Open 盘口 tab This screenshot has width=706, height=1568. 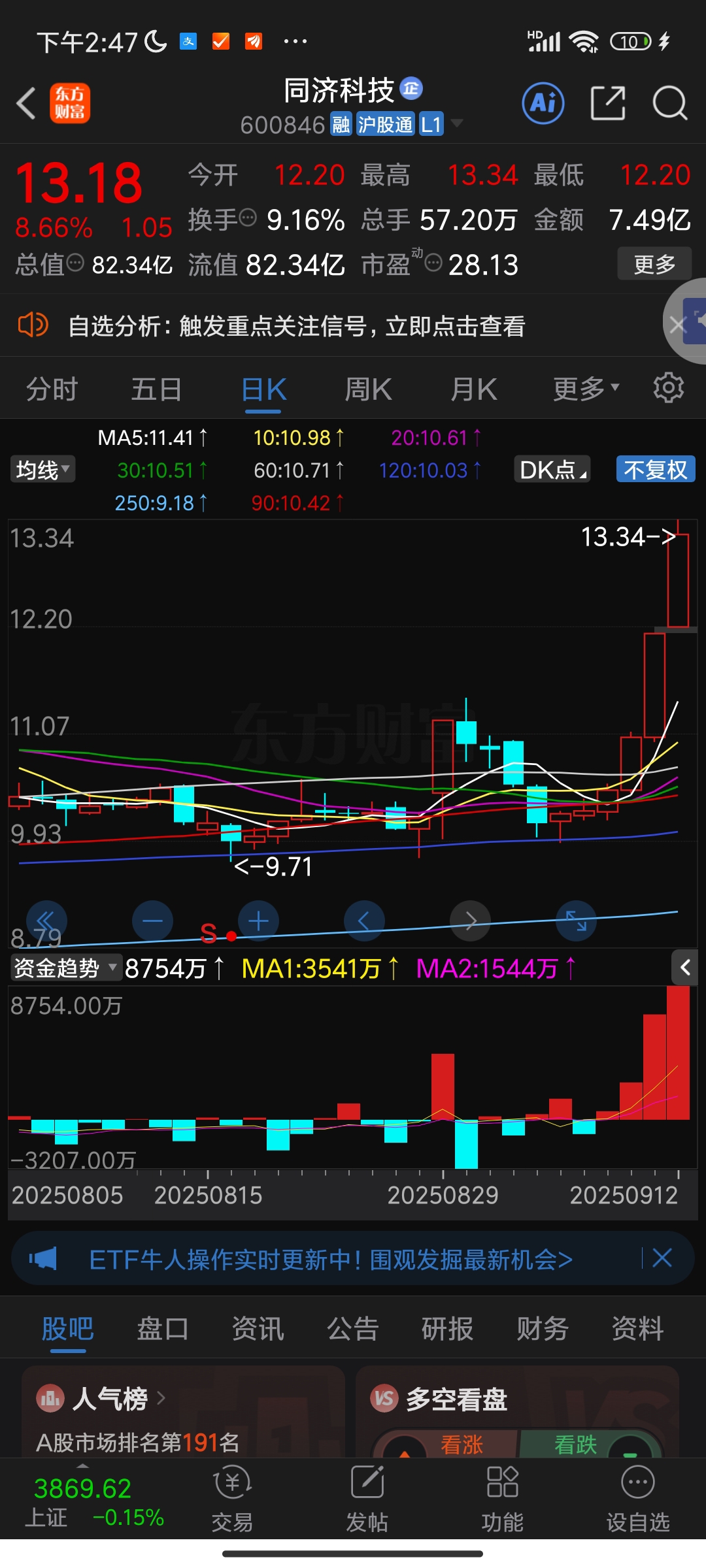tap(163, 1328)
